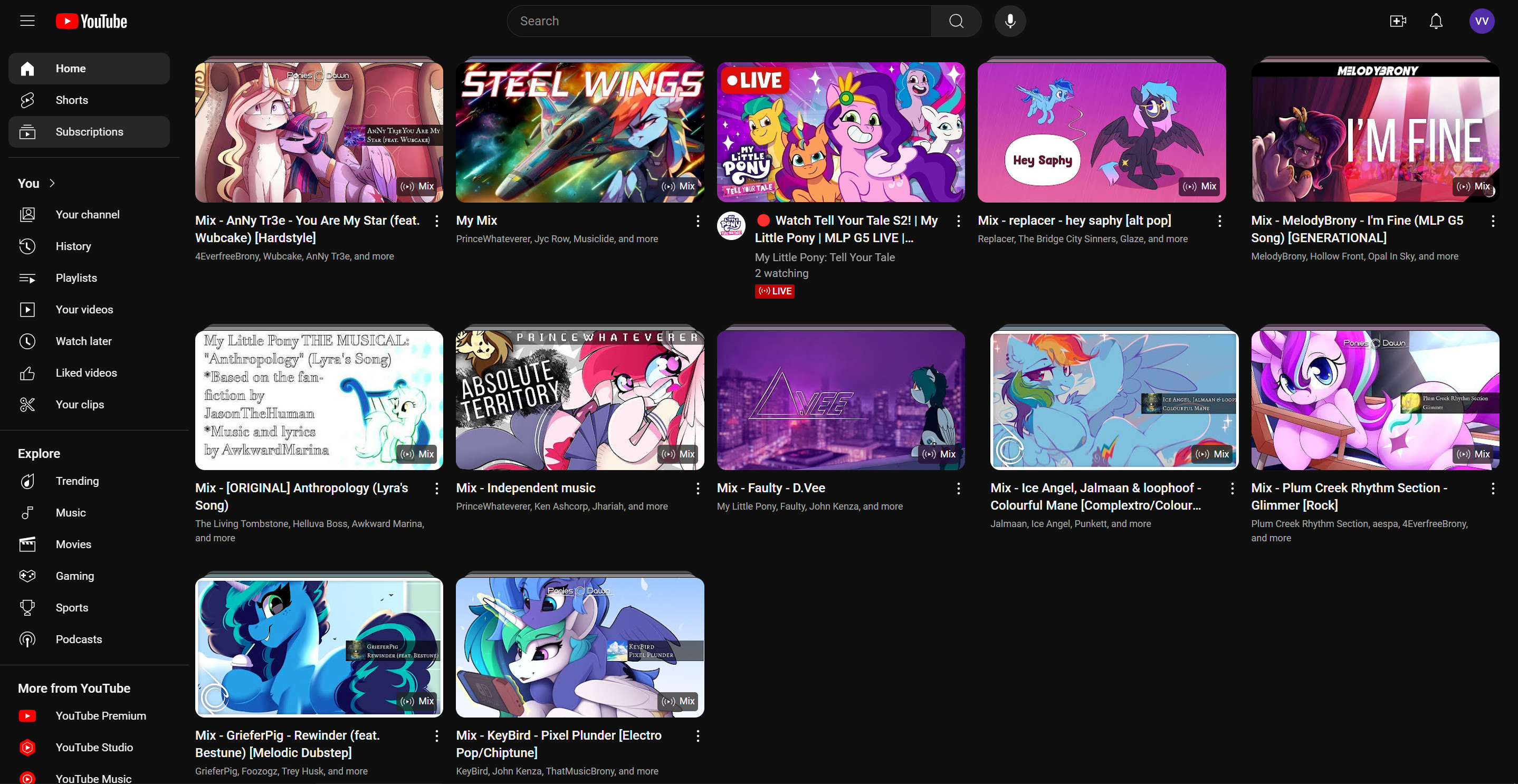Screen dimensions: 1518x784
Task: Click the search magnifier button
Action: pos(956,21)
